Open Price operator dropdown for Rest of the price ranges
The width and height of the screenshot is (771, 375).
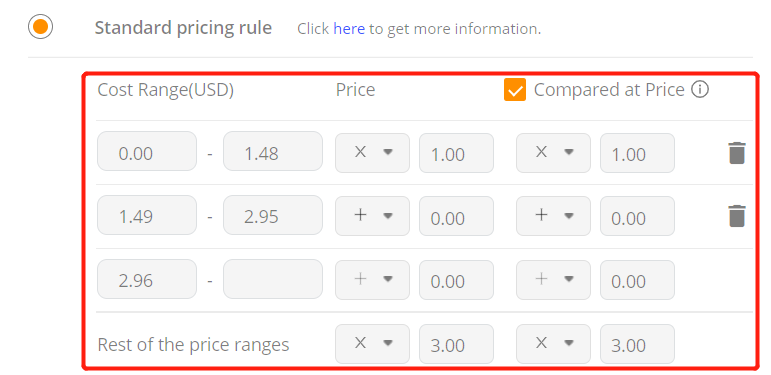[x=372, y=344]
